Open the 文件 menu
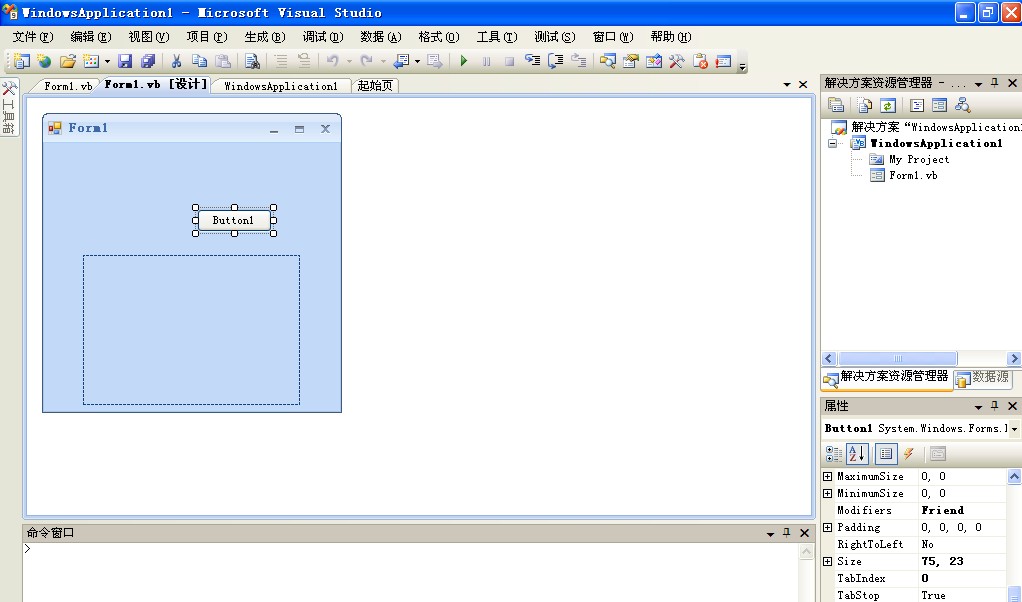The width and height of the screenshot is (1022, 602). [x=33, y=37]
